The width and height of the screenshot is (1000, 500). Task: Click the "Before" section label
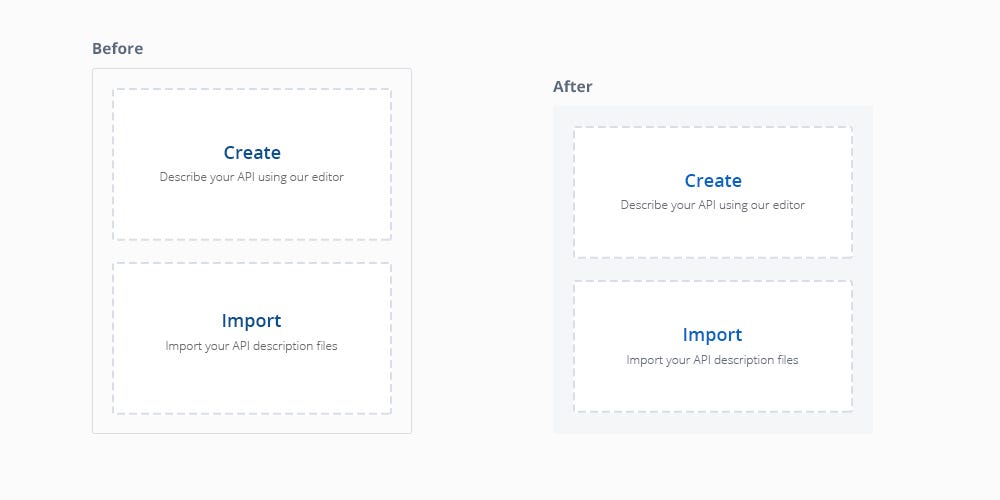pyautogui.click(x=117, y=48)
